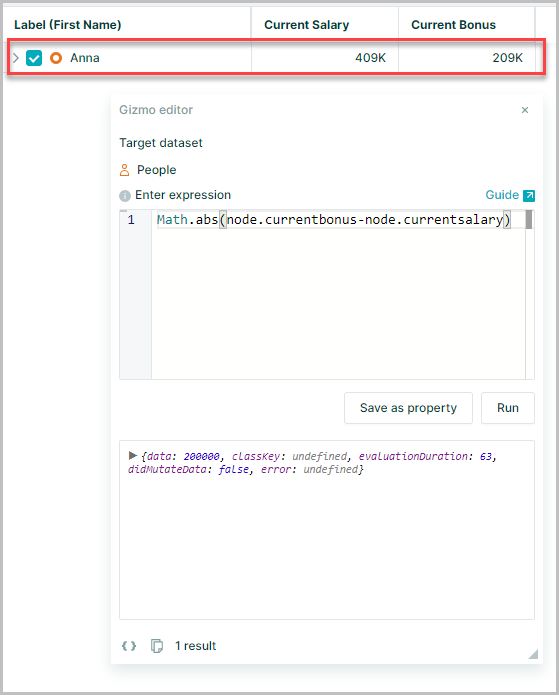Toggle raw JSON braces view icon
This screenshot has width=559, height=695.
[x=129, y=646]
